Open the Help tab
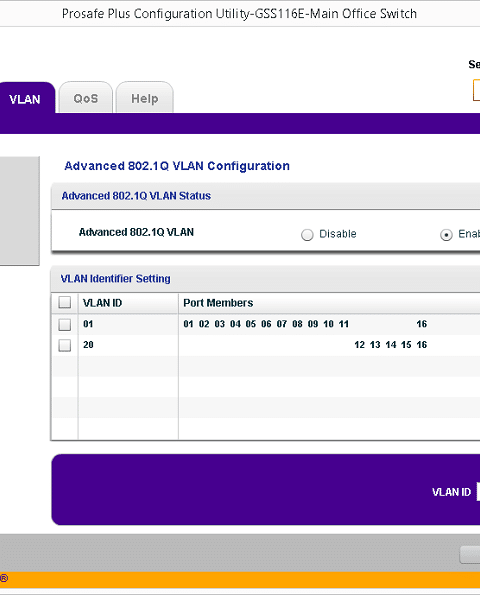This screenshot has height=595, width=480. coord(145,99)
